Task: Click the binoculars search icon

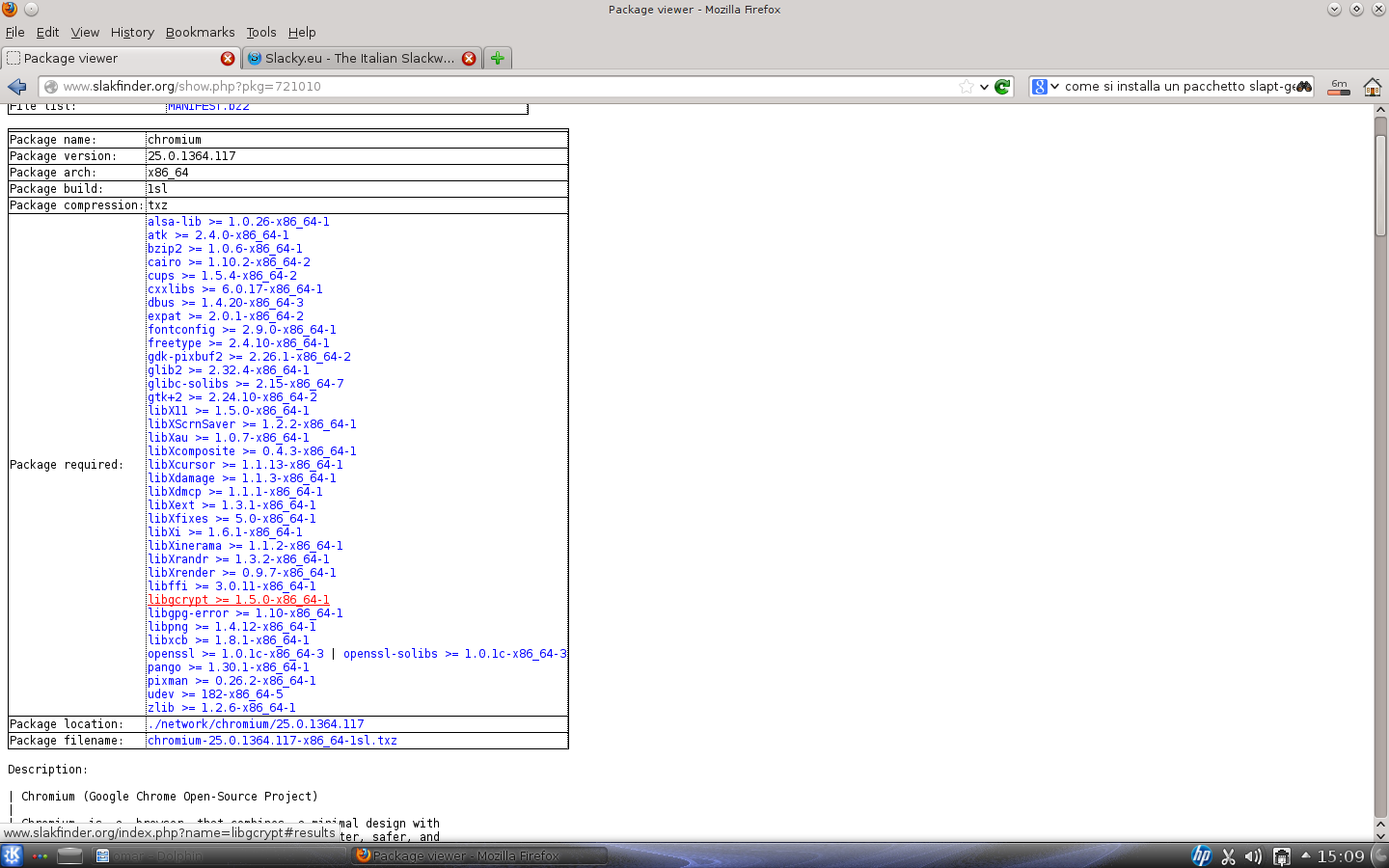Action: click(x=1303, y=87)
